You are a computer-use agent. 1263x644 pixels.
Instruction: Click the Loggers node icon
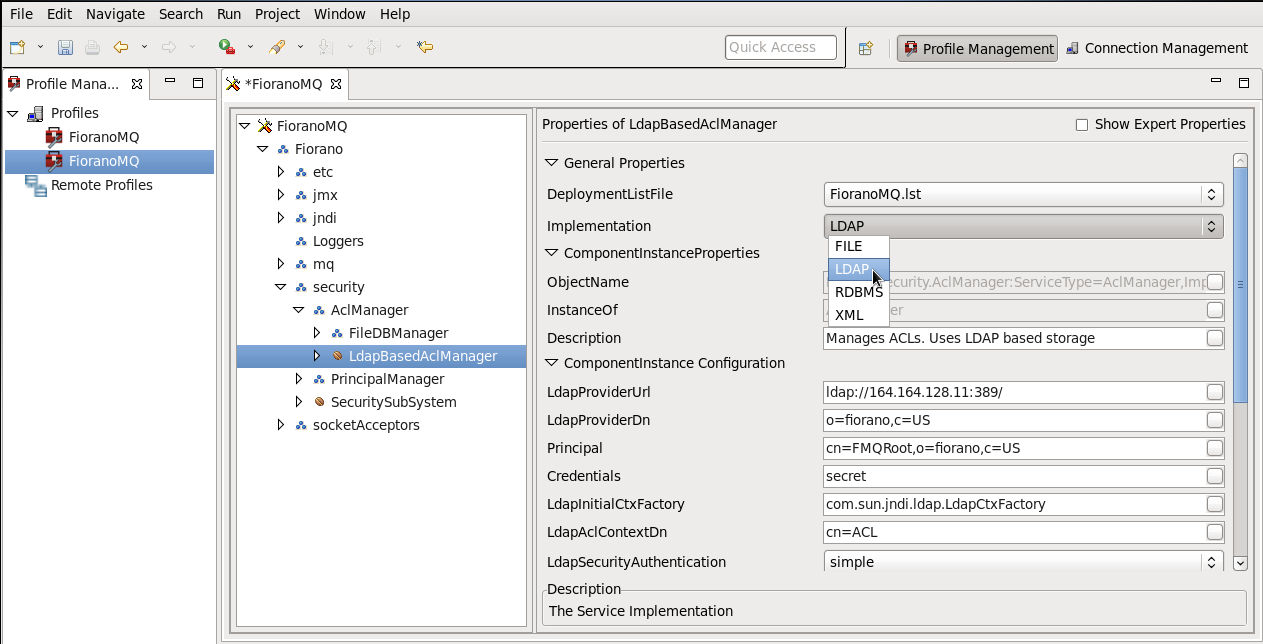coord(301,241)
